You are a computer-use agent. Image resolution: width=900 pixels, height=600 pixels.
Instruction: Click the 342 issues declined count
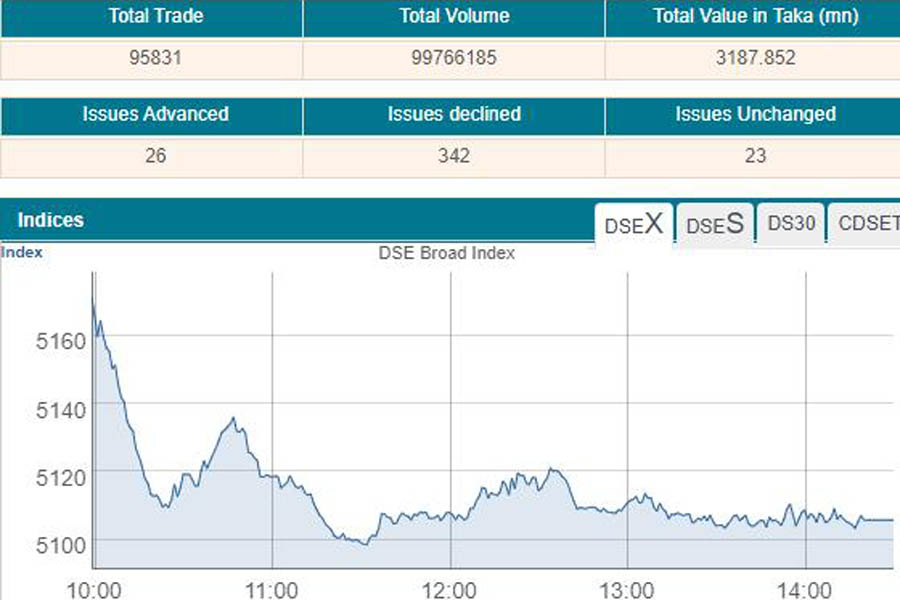(454, 156)
